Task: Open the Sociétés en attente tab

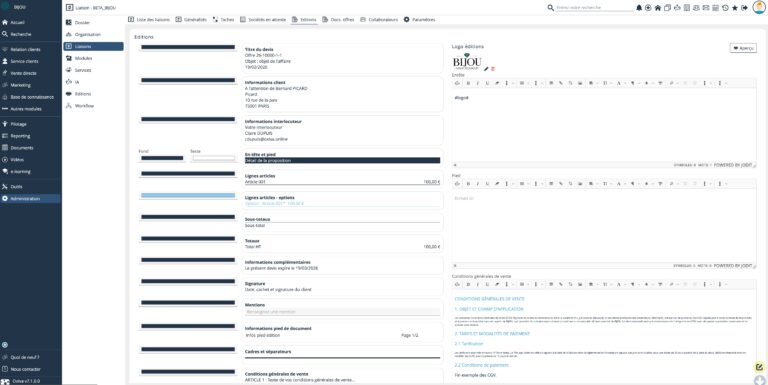Action: (x=263, y=20)
